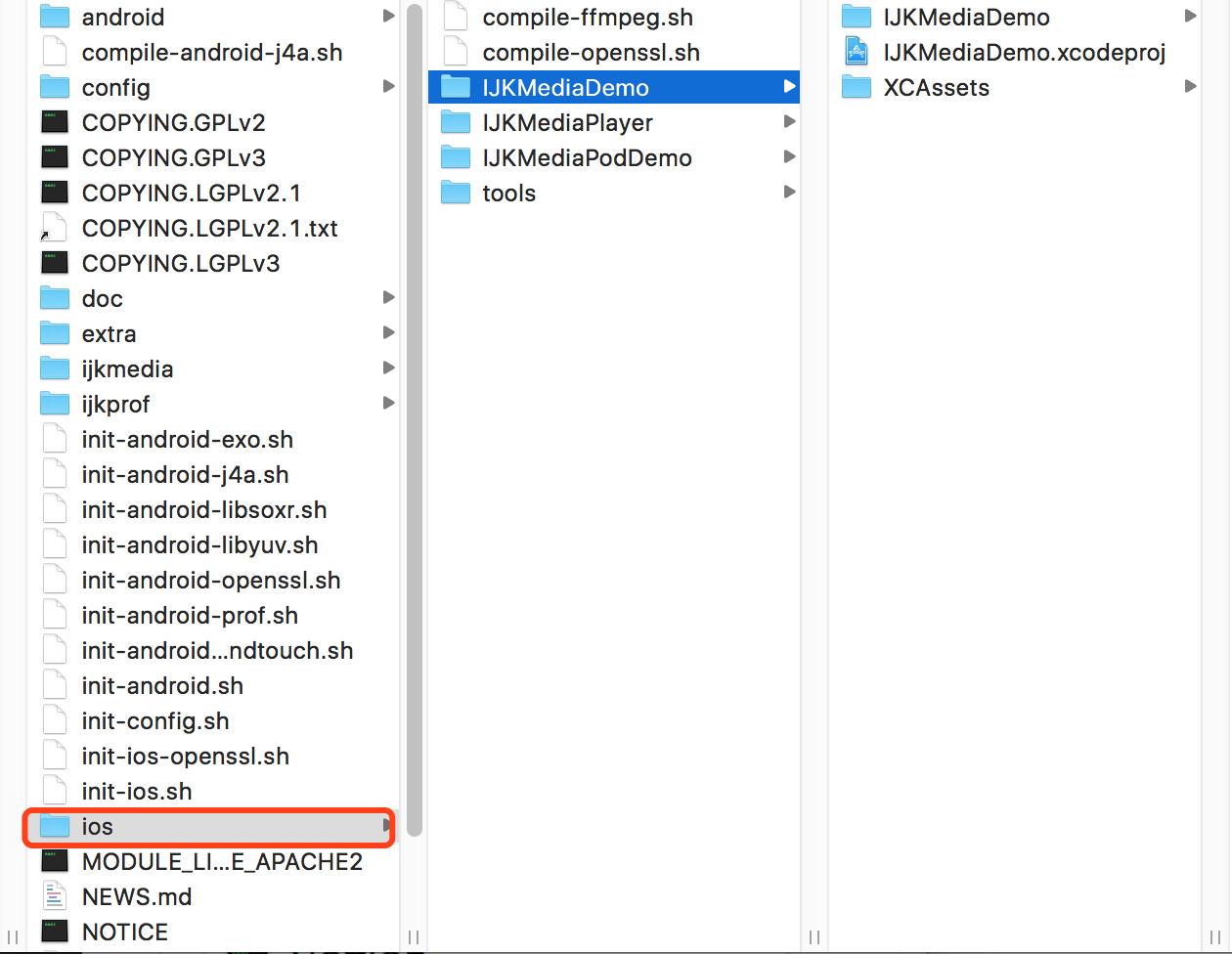Viewport: 1232px width, 954px height.
Task: Click the ios folder icon
Action: [55, 826]
